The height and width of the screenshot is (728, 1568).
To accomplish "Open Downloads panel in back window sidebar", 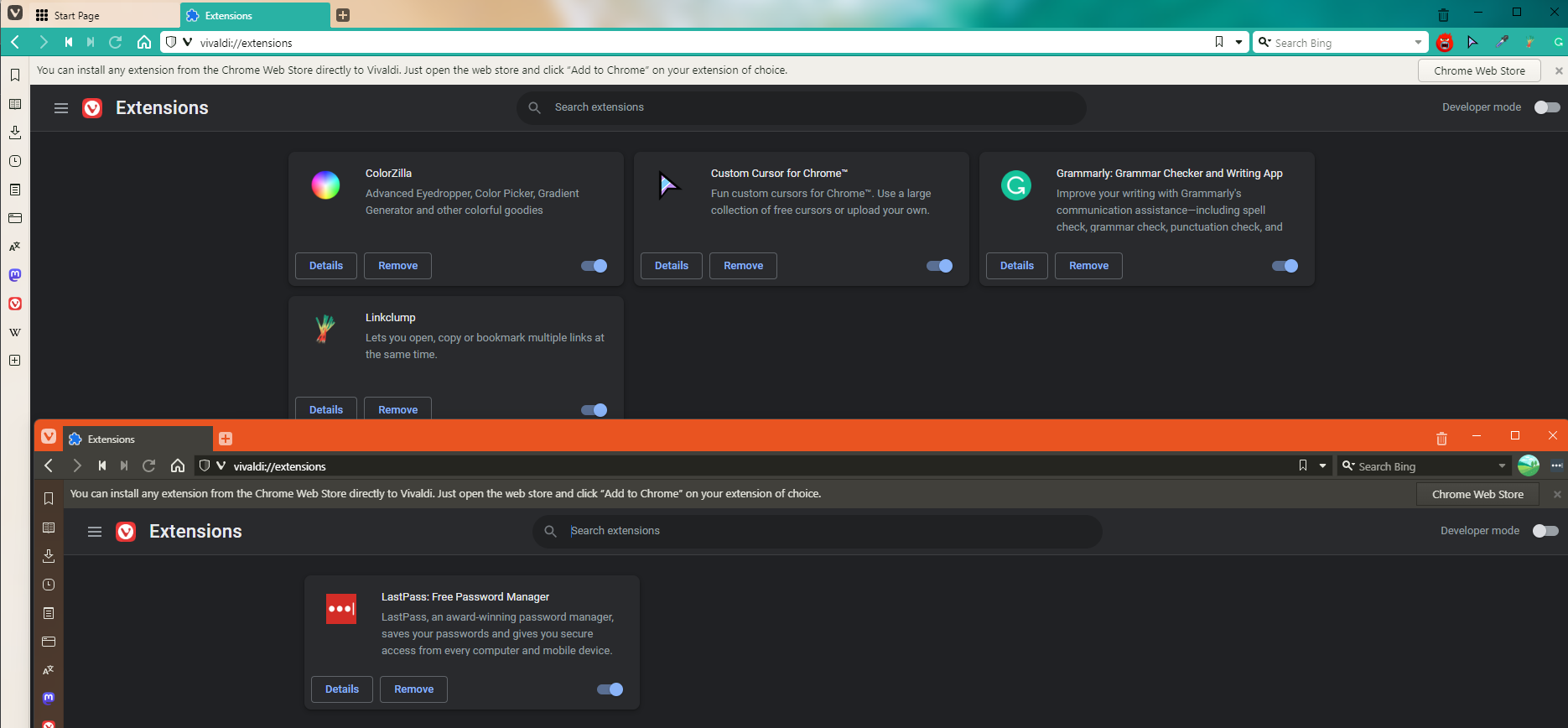I will click(15, 133).
